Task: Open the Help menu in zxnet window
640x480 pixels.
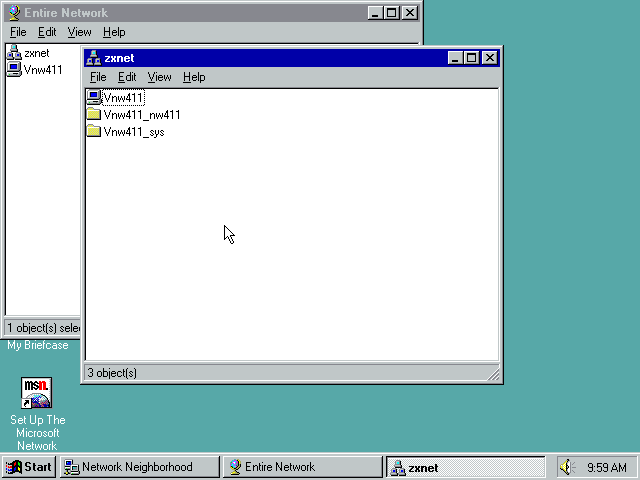Action: pos(194,77)
